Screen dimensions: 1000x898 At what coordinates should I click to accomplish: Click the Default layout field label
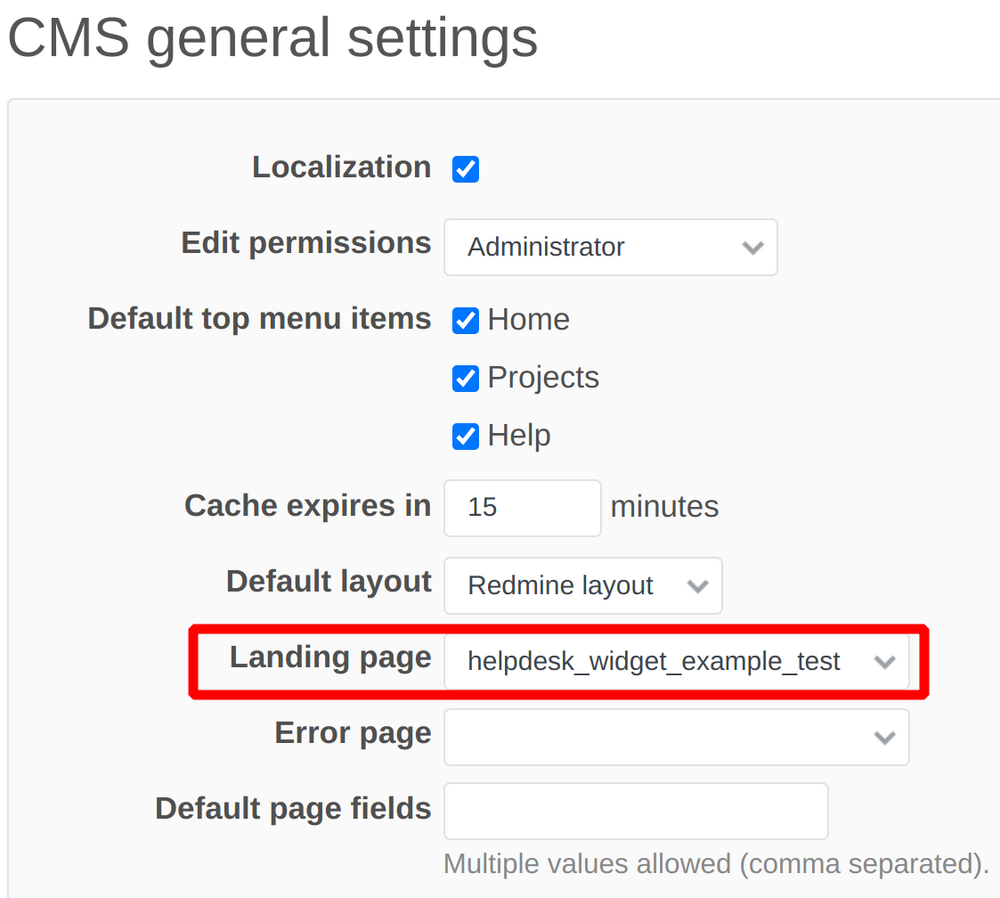[328, 581]
